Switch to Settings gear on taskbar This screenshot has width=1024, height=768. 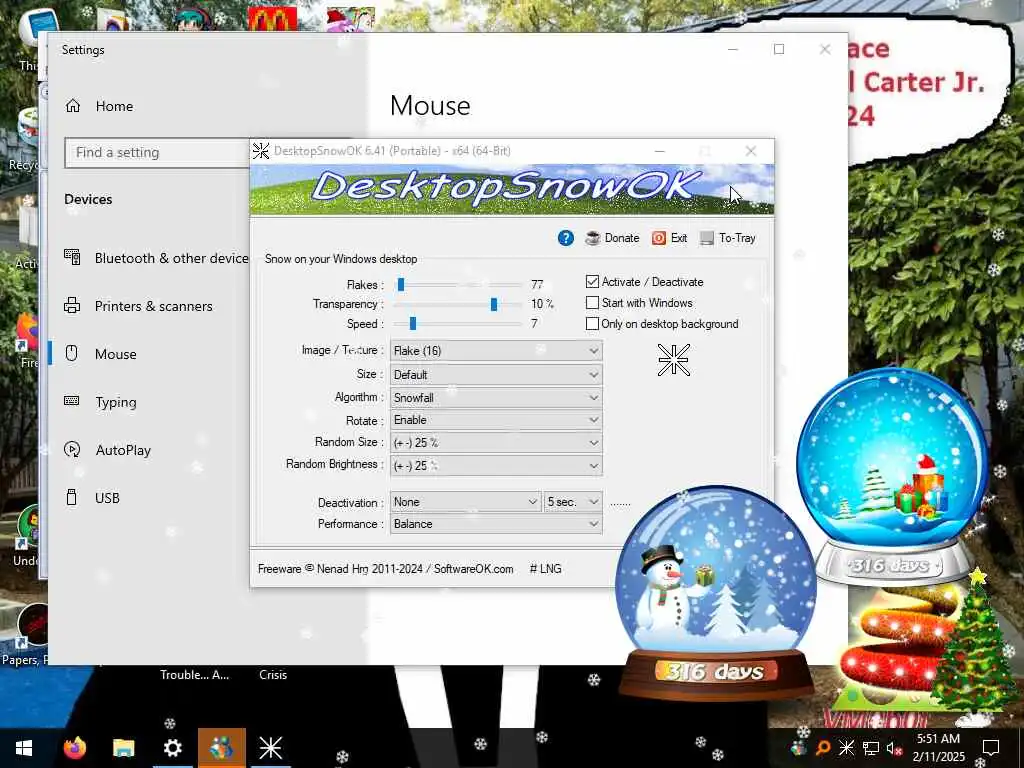(x=172, y=748)
